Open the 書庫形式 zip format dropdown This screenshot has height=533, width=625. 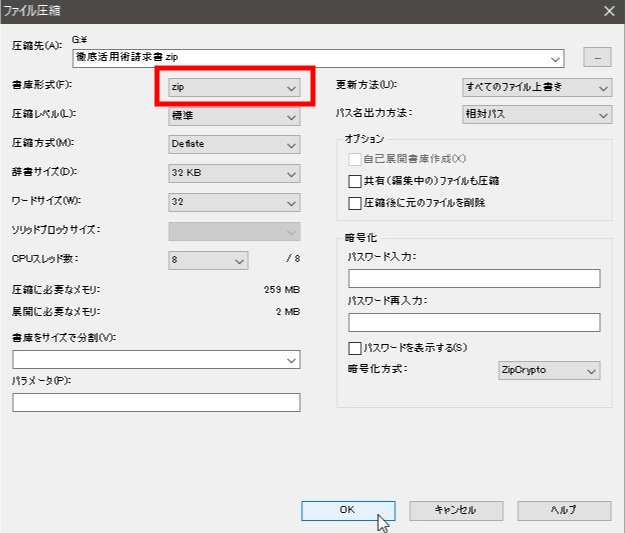tap(234, 87)
